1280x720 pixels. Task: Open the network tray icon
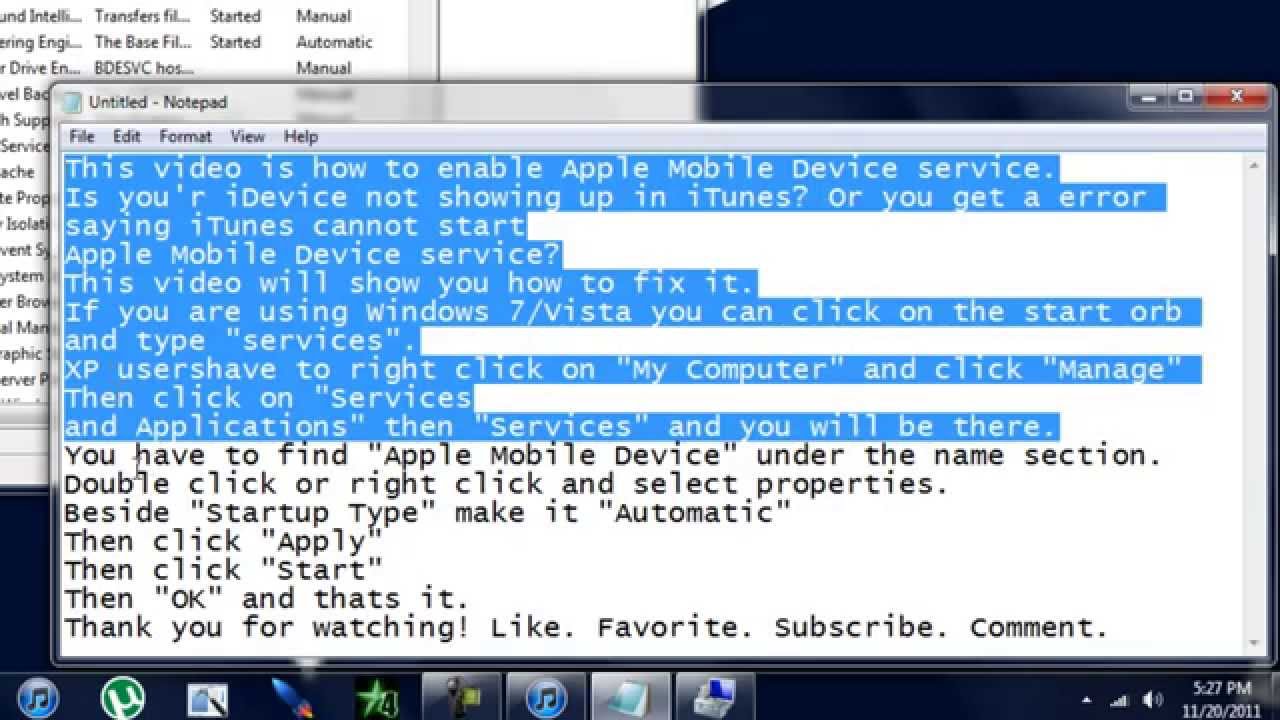[x=1121, y=700]
